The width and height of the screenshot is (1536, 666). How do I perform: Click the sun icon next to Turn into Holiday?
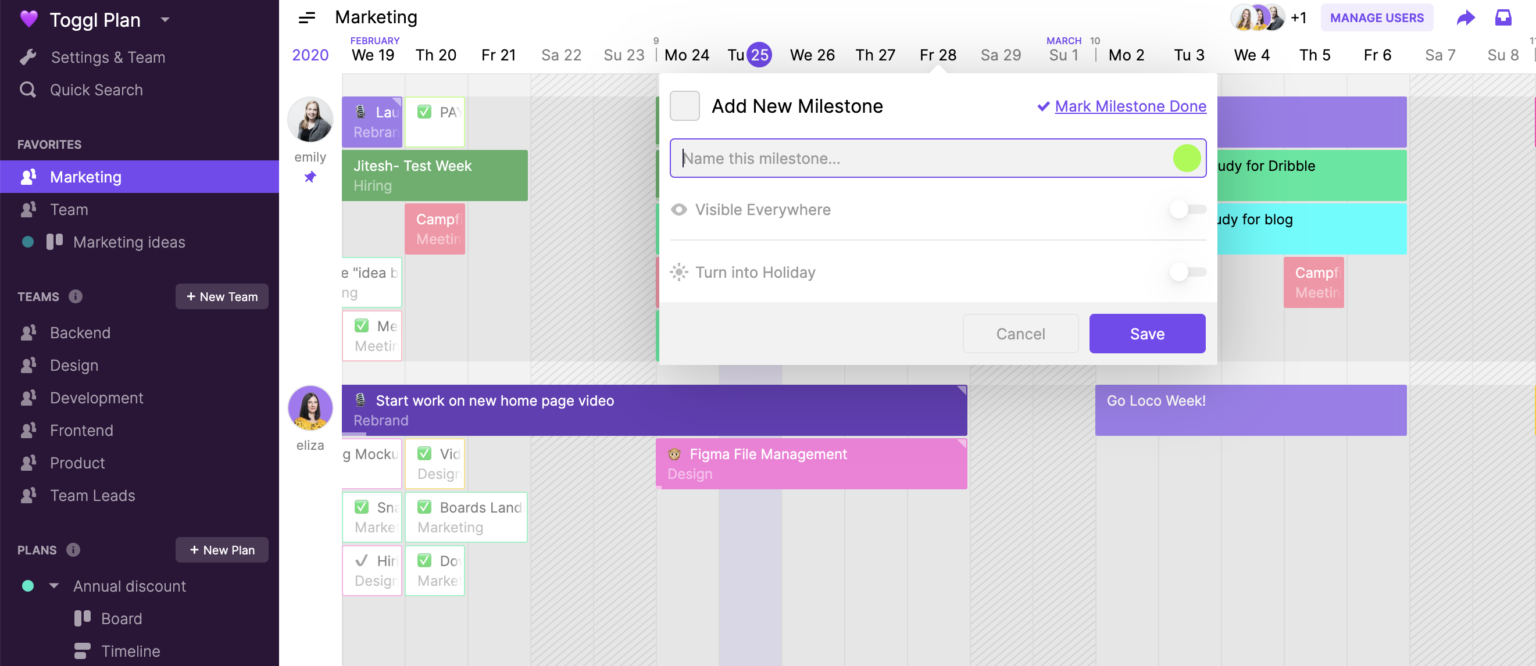point(679,271)
